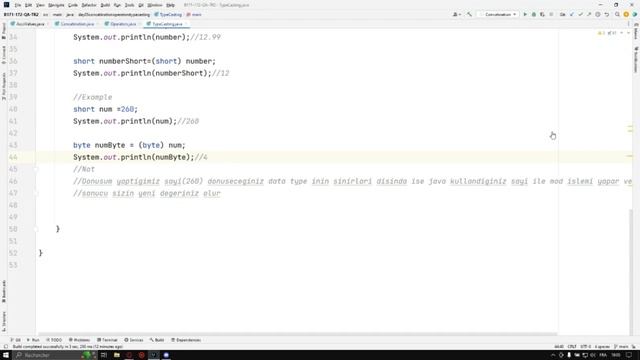
Task: Open the Build menu
Action: 105,5
